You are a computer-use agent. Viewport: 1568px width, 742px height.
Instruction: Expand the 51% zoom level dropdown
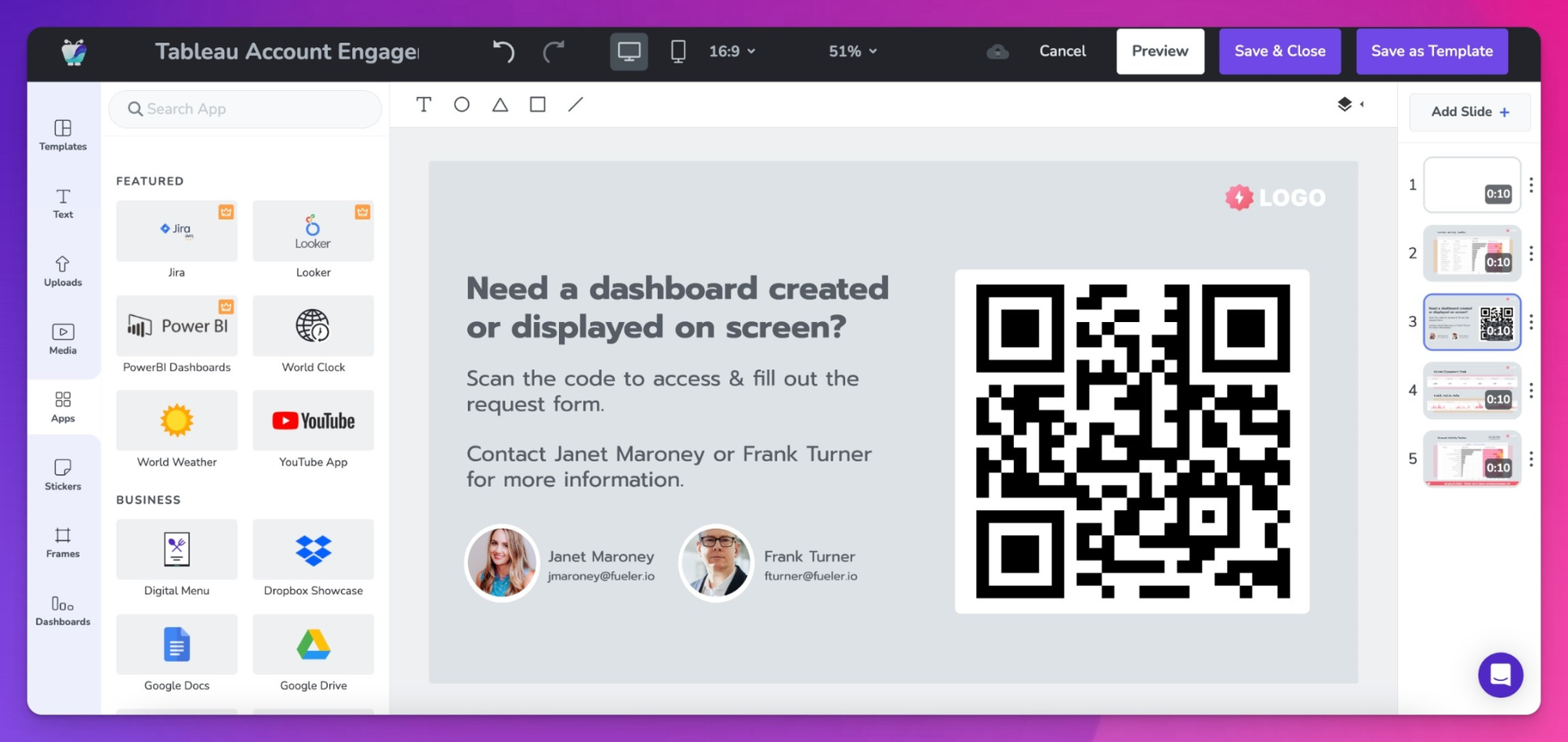click(x=852, y=52)
